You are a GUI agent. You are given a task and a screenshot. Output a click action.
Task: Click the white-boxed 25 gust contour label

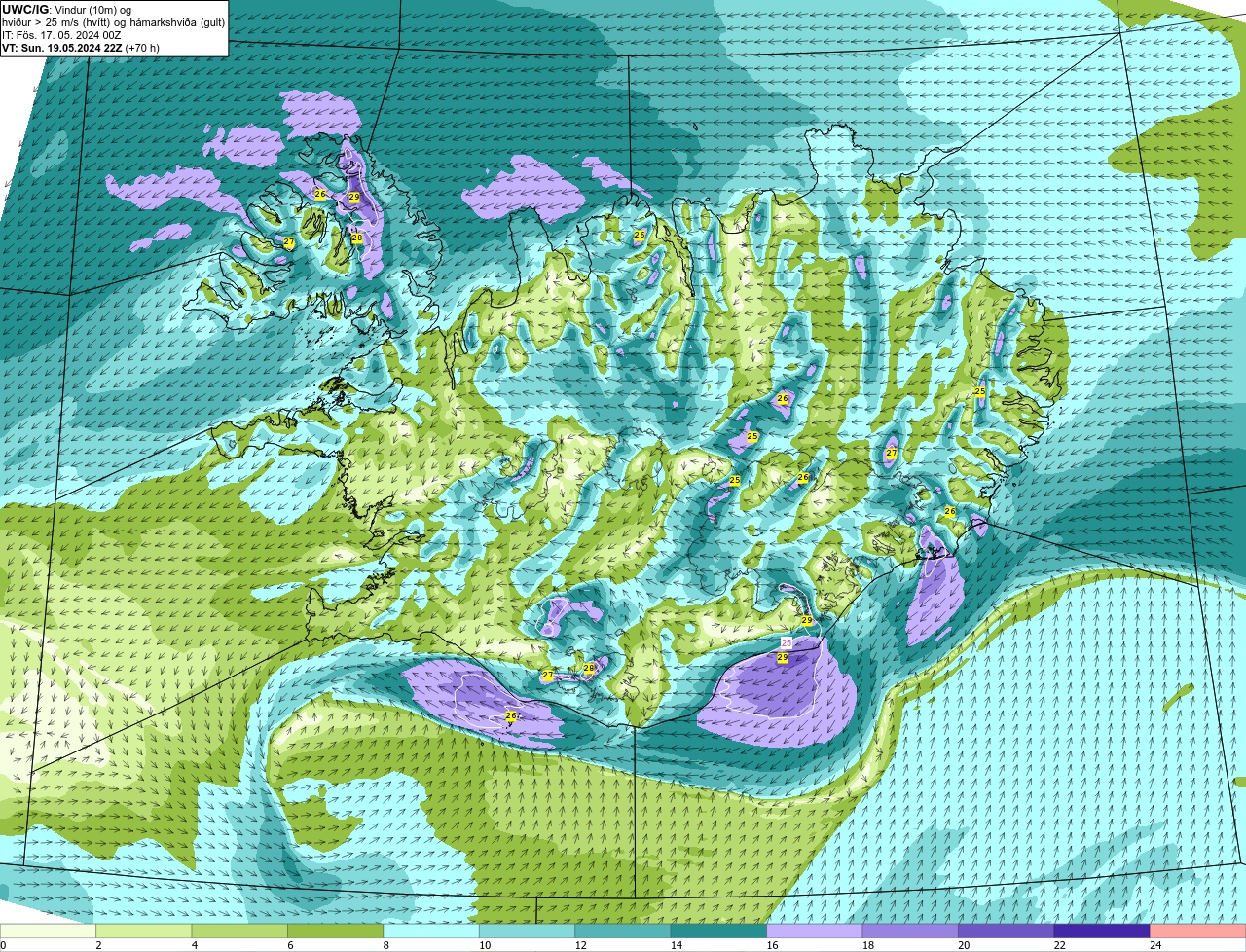point(787,643)
